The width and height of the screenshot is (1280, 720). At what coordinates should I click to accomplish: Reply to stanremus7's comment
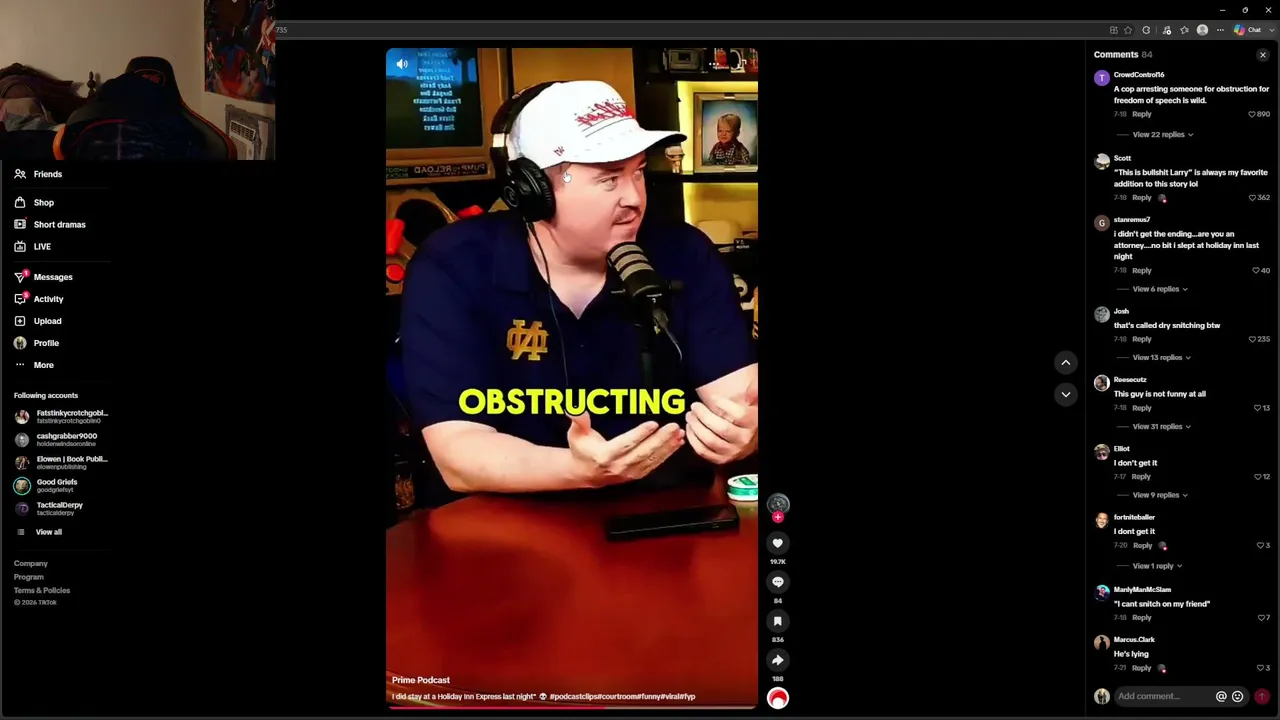click(1141, 270)
